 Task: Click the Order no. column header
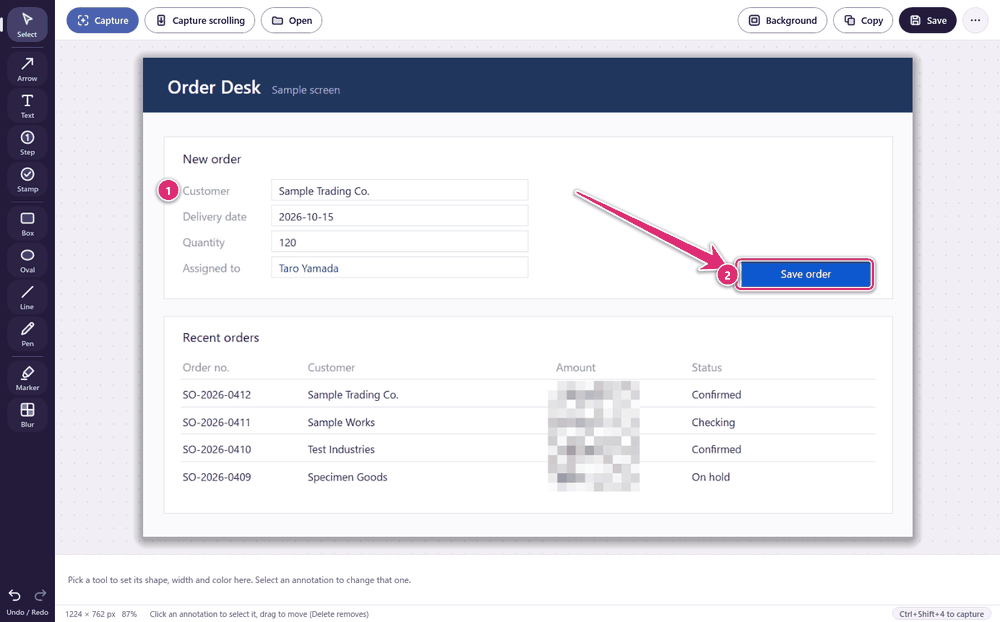tap(205, 367)
